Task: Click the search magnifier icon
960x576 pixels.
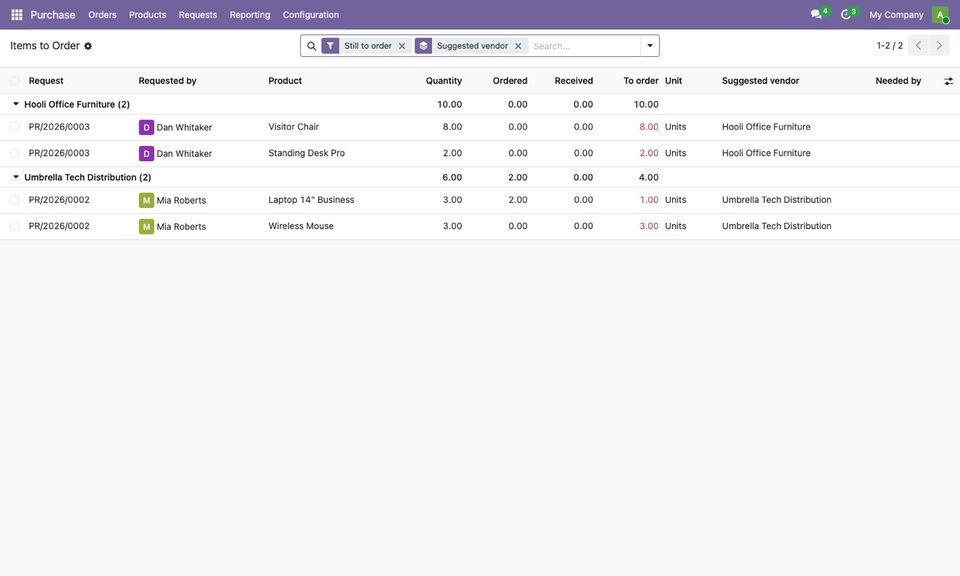Action: pyautogui.click(x=312, y=46)
